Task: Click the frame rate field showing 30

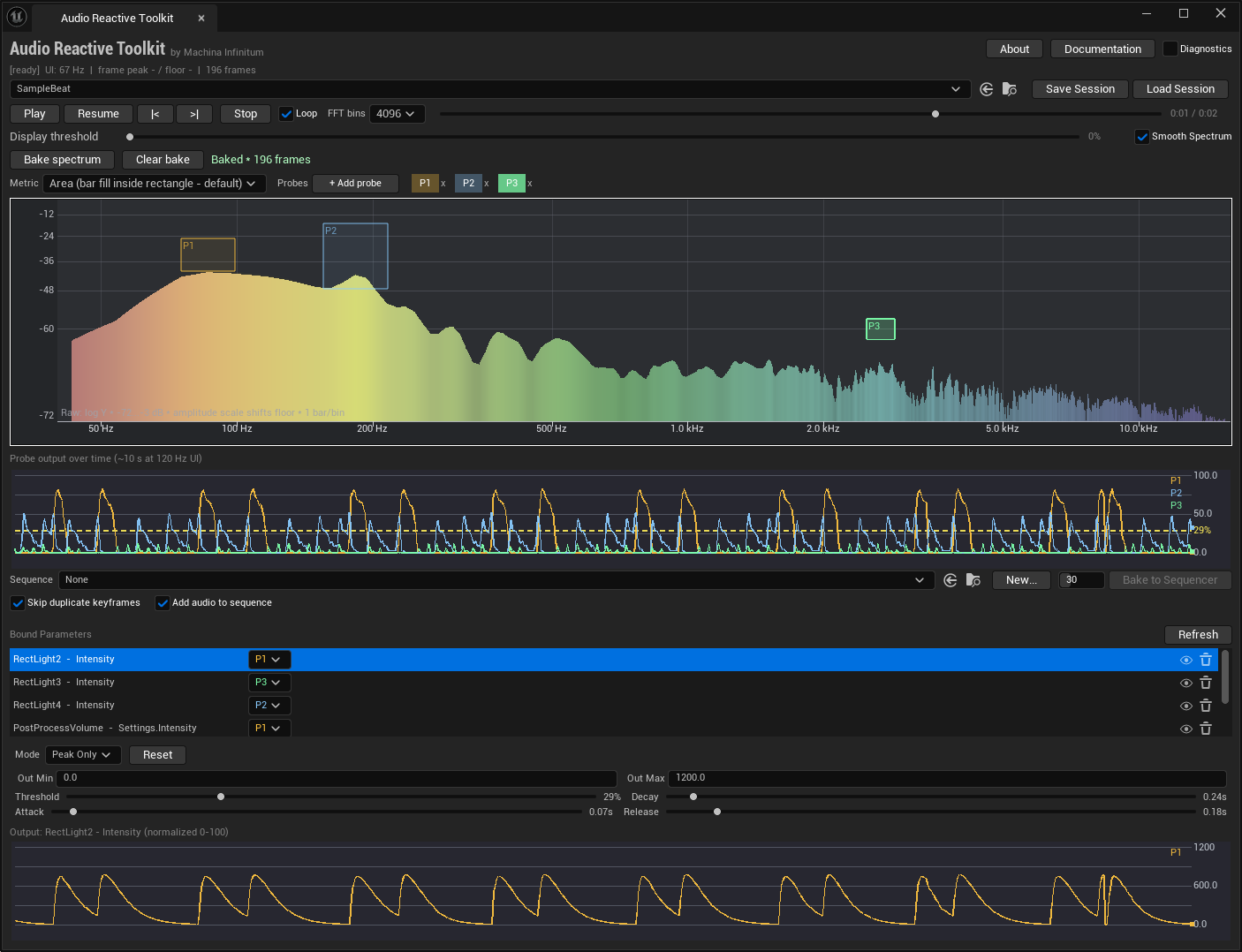Action: [1082, 580]
